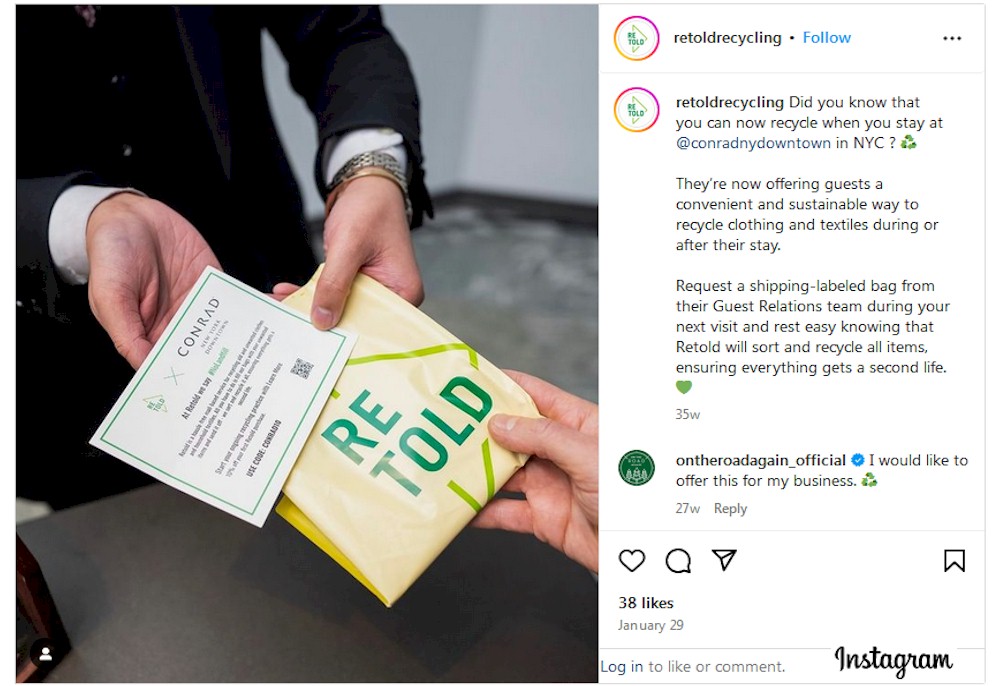Click retoldrecycling username in caption

730,102
